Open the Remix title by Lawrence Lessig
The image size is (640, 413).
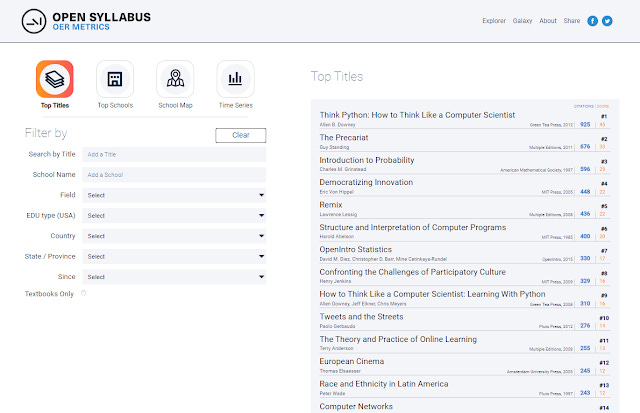(x=331, y=205)
